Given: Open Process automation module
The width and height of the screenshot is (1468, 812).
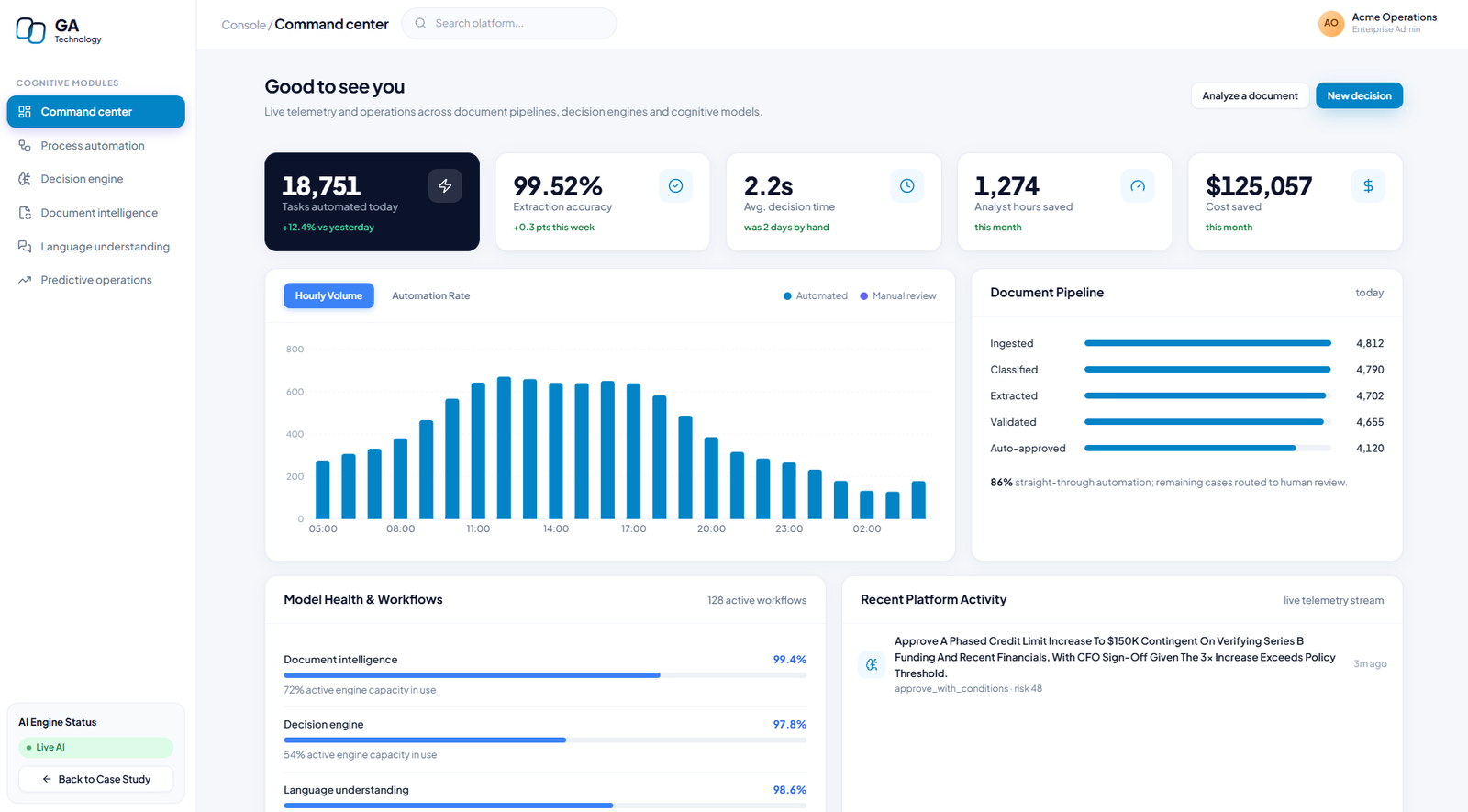Looking at the screenshot, I should click(95, 146).
